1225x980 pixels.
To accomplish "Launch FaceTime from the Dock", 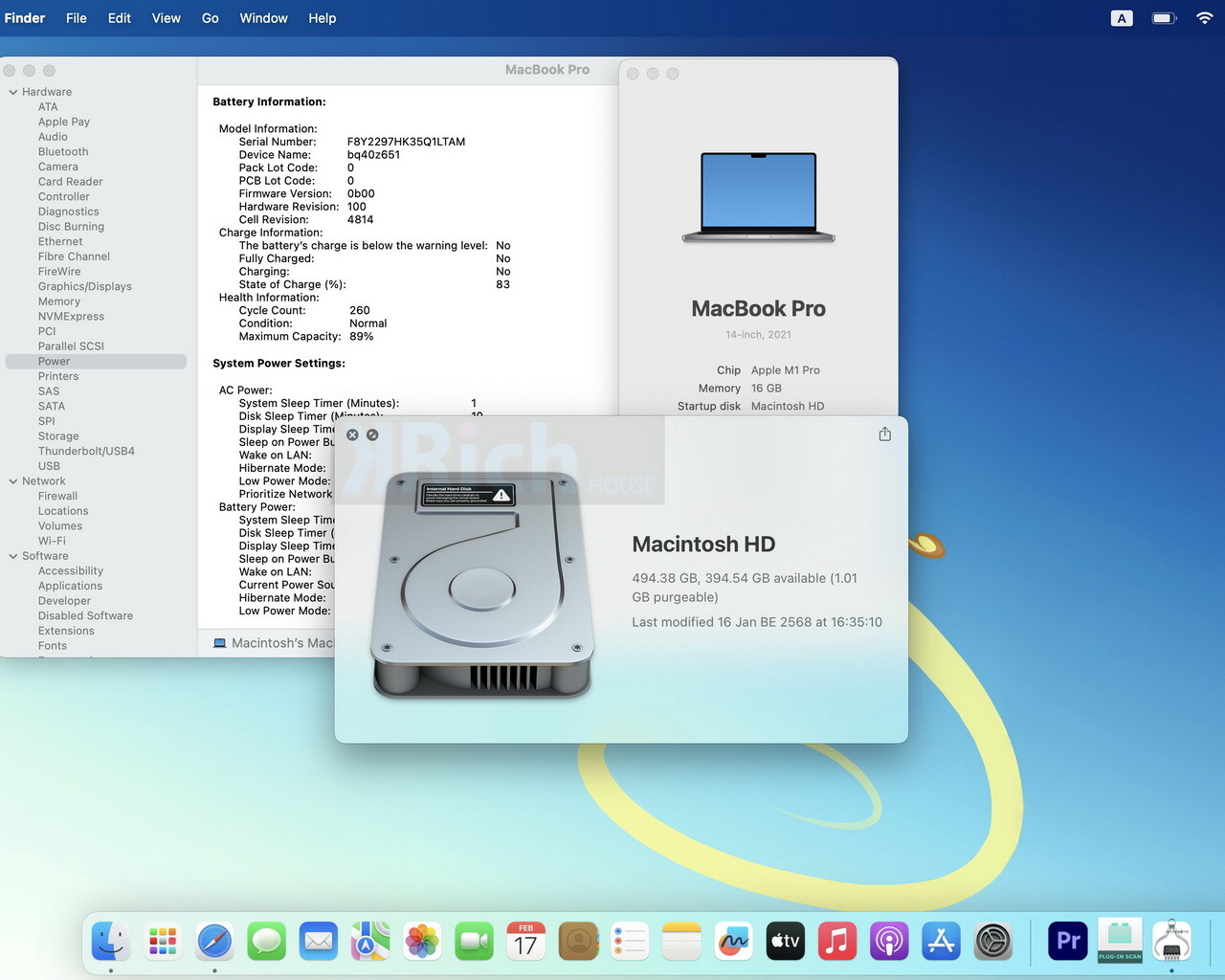I will [x=474, y=942].
